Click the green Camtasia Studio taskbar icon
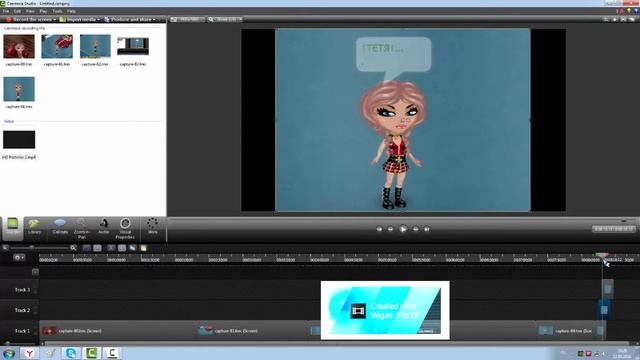Screen dimensions: 640x360 (92, 353)
